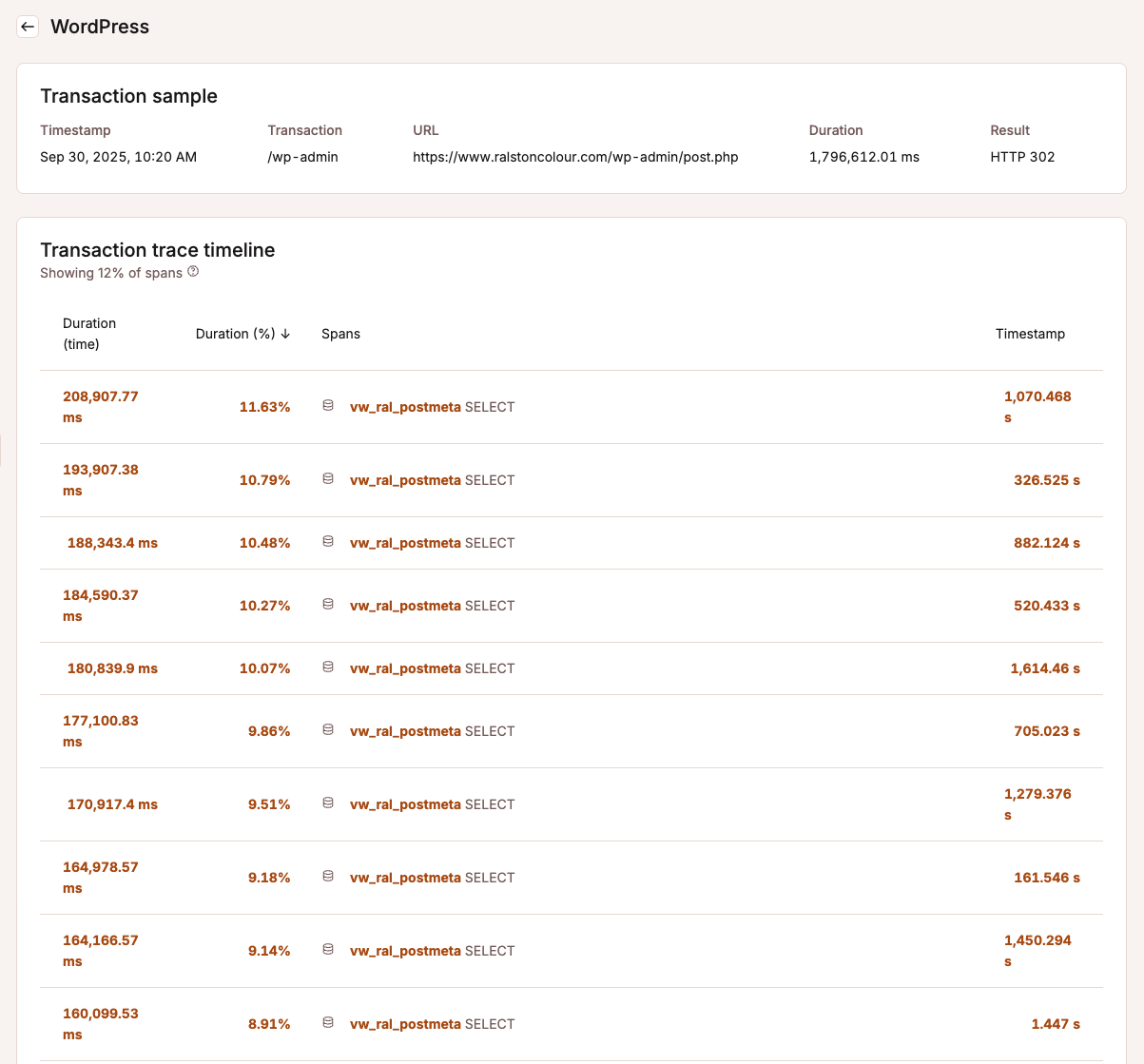Open the vw_ral_postmeta span at 10.27%
The image size is (1144, 1064).
(405, 606)
